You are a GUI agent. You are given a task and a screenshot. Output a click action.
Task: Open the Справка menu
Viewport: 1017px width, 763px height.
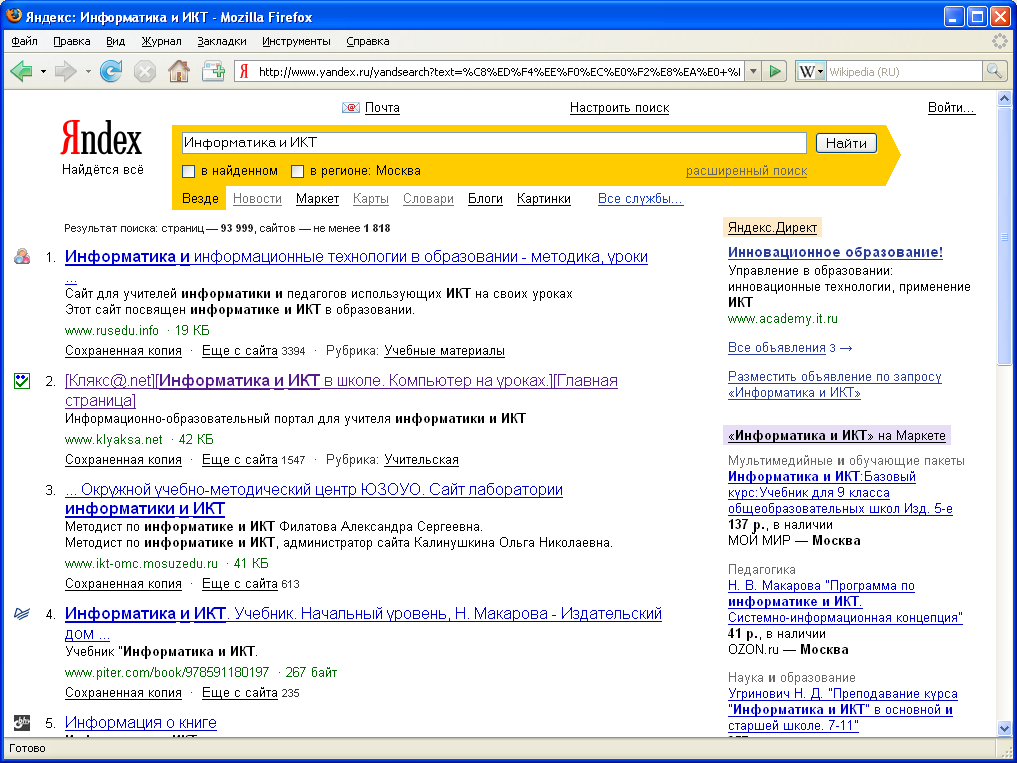(368, 41)
